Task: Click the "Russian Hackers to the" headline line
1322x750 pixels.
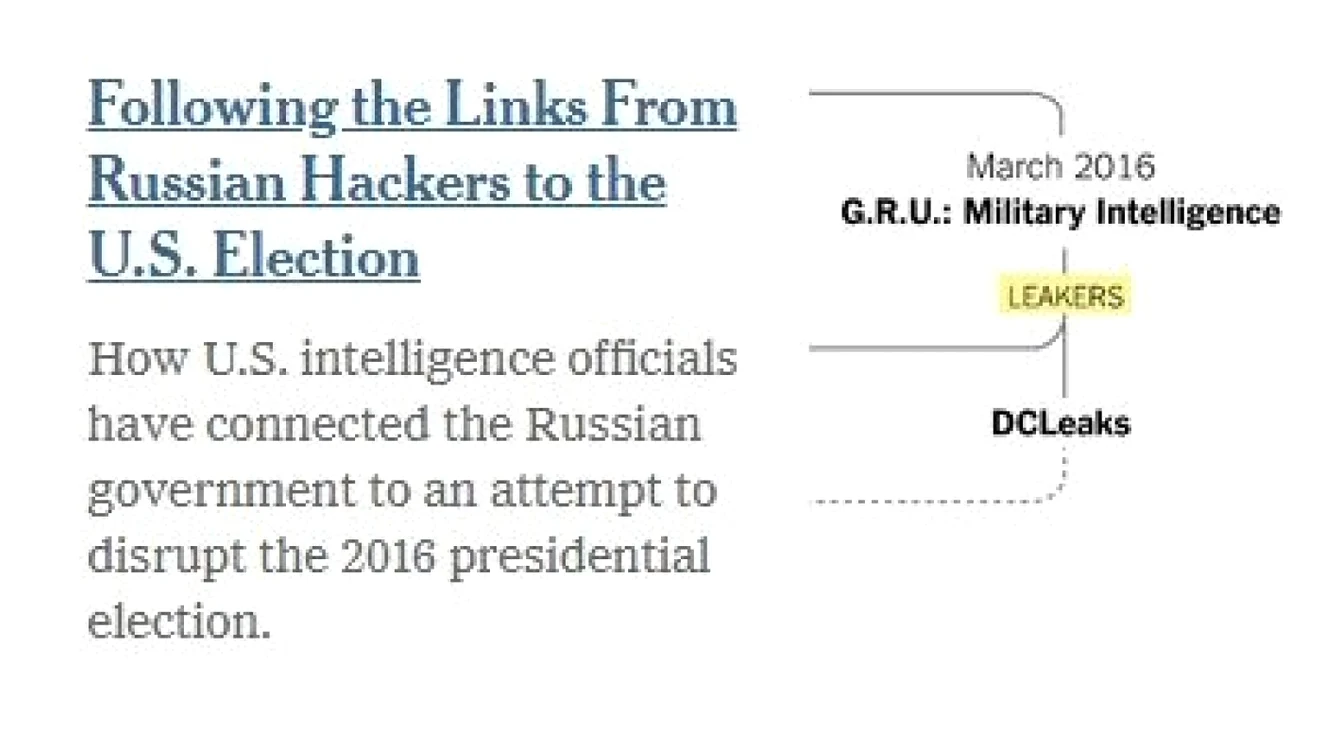Action: tap(377, 181)
